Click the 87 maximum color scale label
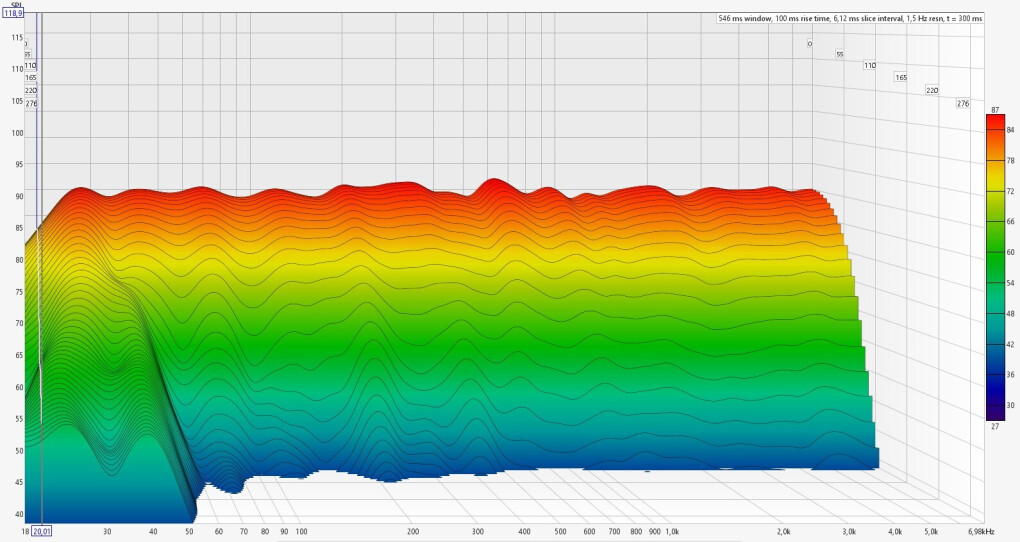Screen dimensions: 1020x542 [x=995, y=110]
